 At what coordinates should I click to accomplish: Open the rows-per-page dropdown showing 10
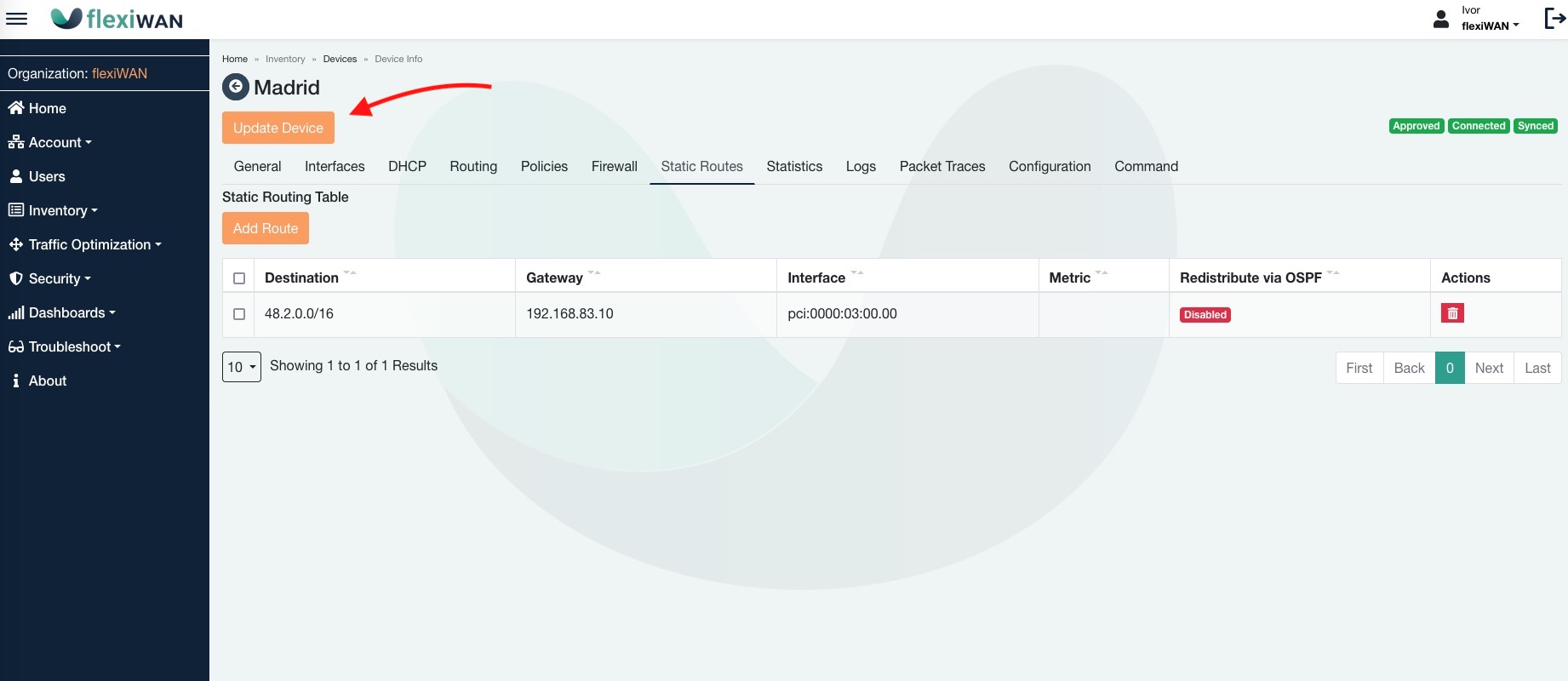[x=242, y=367]
